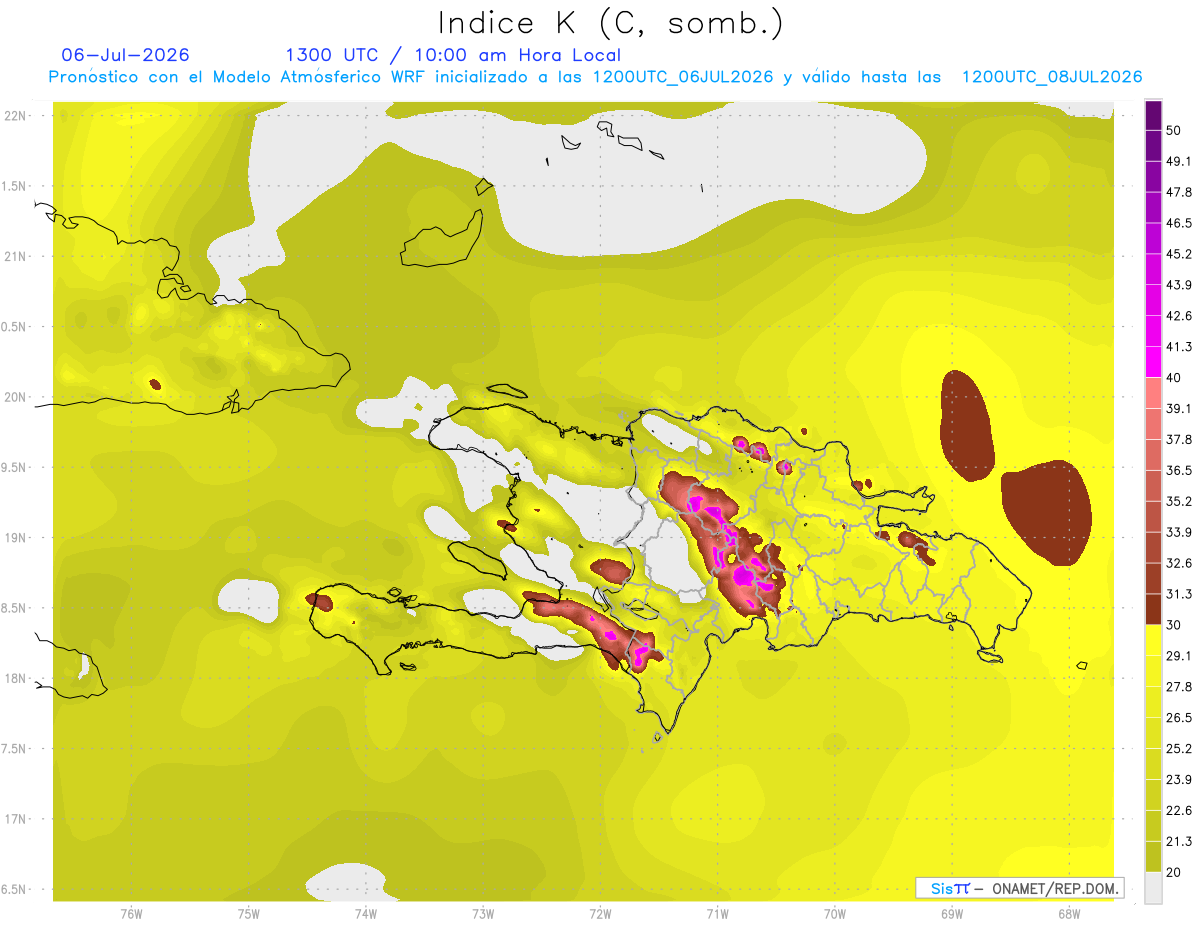Select the dark purple swatch above 50
The width and height of the screenshot is (1200, 927).
(1153, 115)
